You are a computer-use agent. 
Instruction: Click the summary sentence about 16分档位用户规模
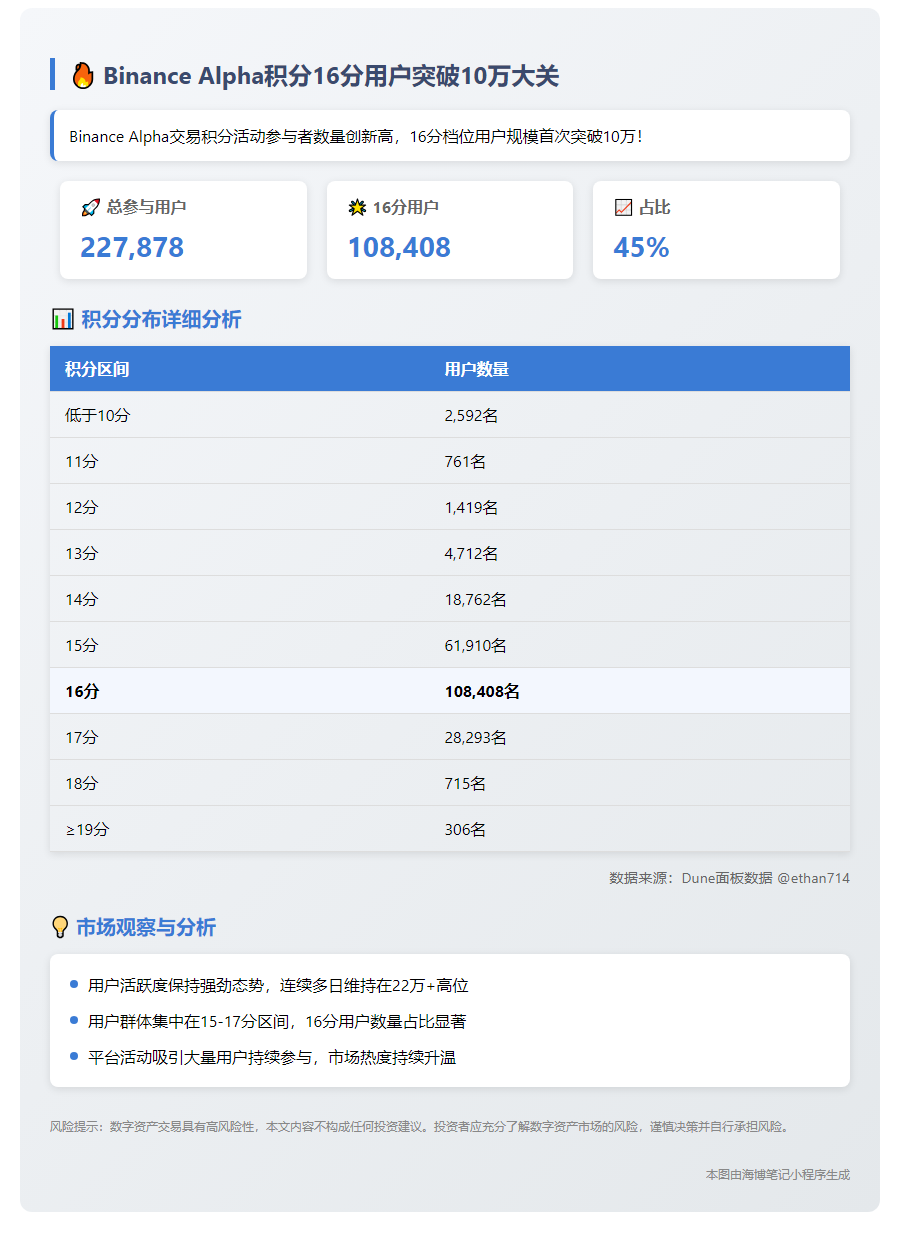[356, 136]
